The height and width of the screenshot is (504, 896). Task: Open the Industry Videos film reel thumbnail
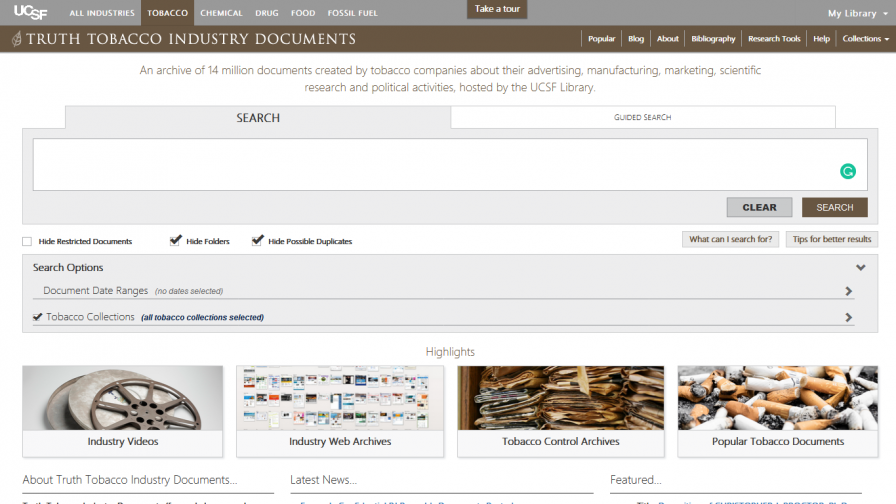[123, 398]
